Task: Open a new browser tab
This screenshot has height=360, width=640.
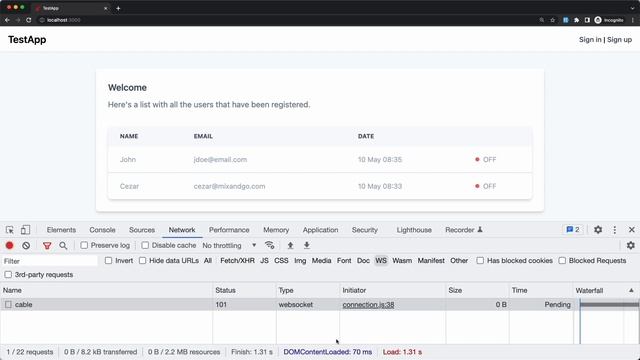Action: pyautogui.click(x=118, y=8)
